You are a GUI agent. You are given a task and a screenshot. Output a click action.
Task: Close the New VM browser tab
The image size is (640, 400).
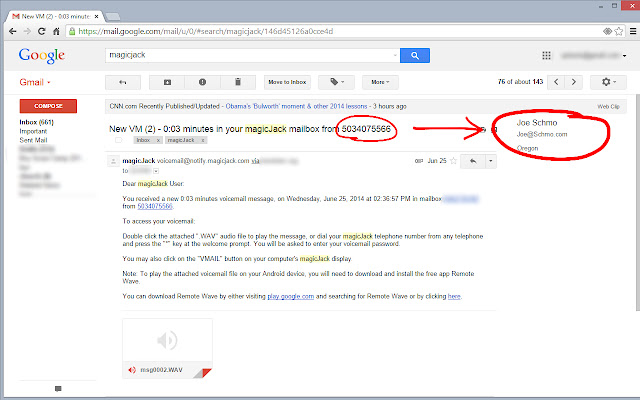tap(96, 16)
